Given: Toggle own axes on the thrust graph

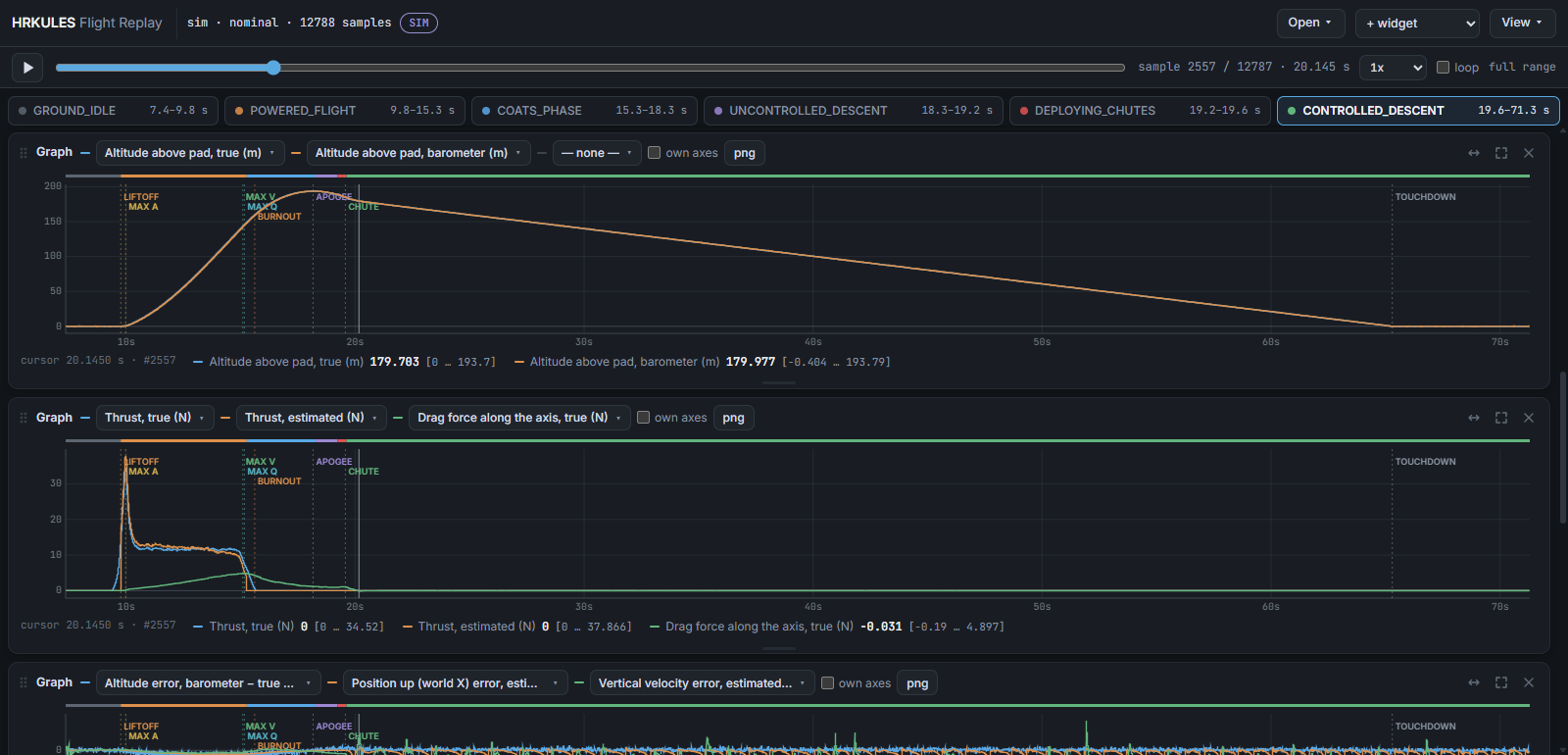Looking at the screenshot, I should tap(643, 418).
